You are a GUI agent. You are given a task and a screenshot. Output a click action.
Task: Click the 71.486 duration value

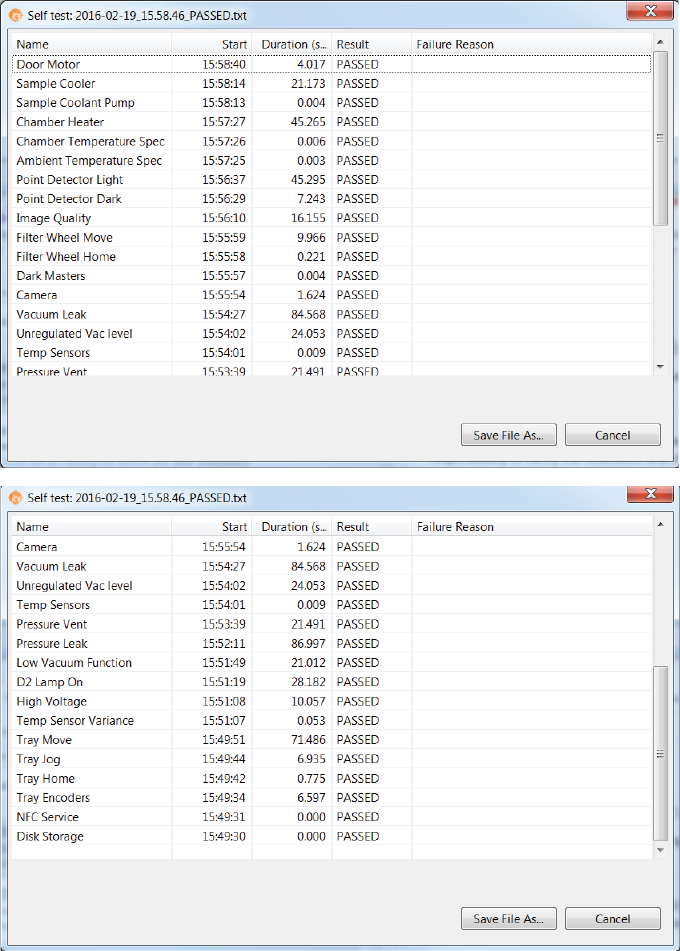308,740
